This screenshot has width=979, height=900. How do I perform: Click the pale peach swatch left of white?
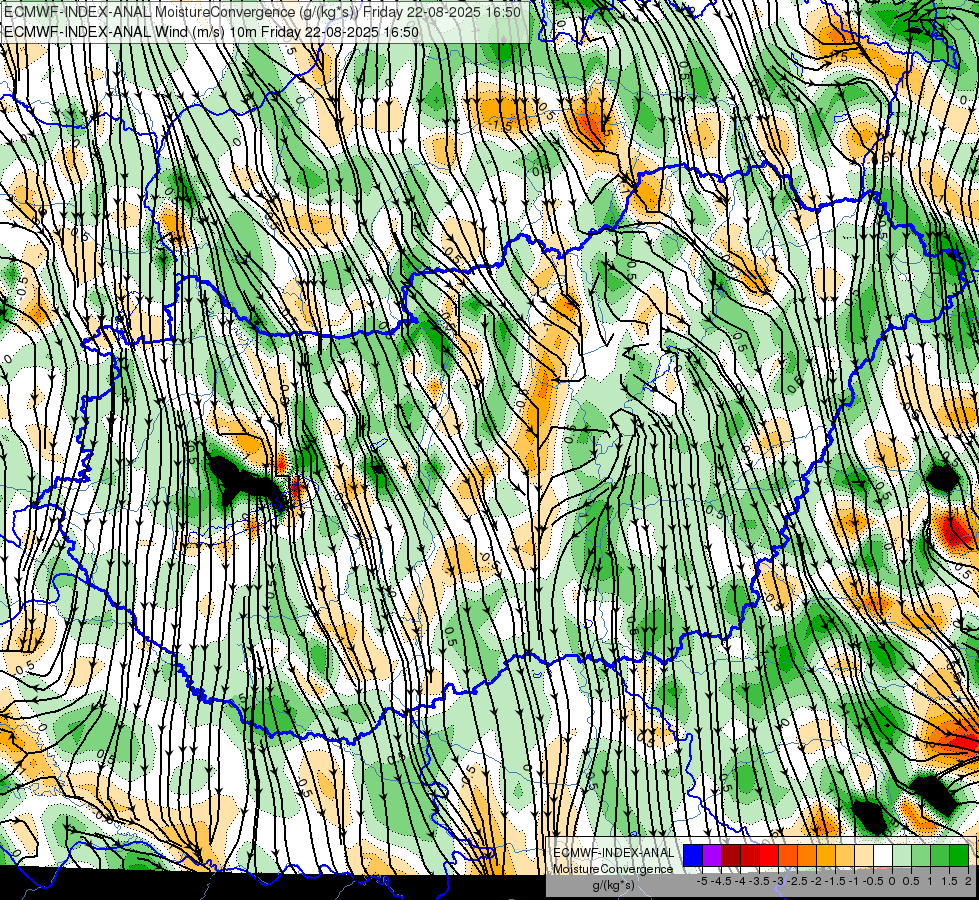[x=864, y=855]
